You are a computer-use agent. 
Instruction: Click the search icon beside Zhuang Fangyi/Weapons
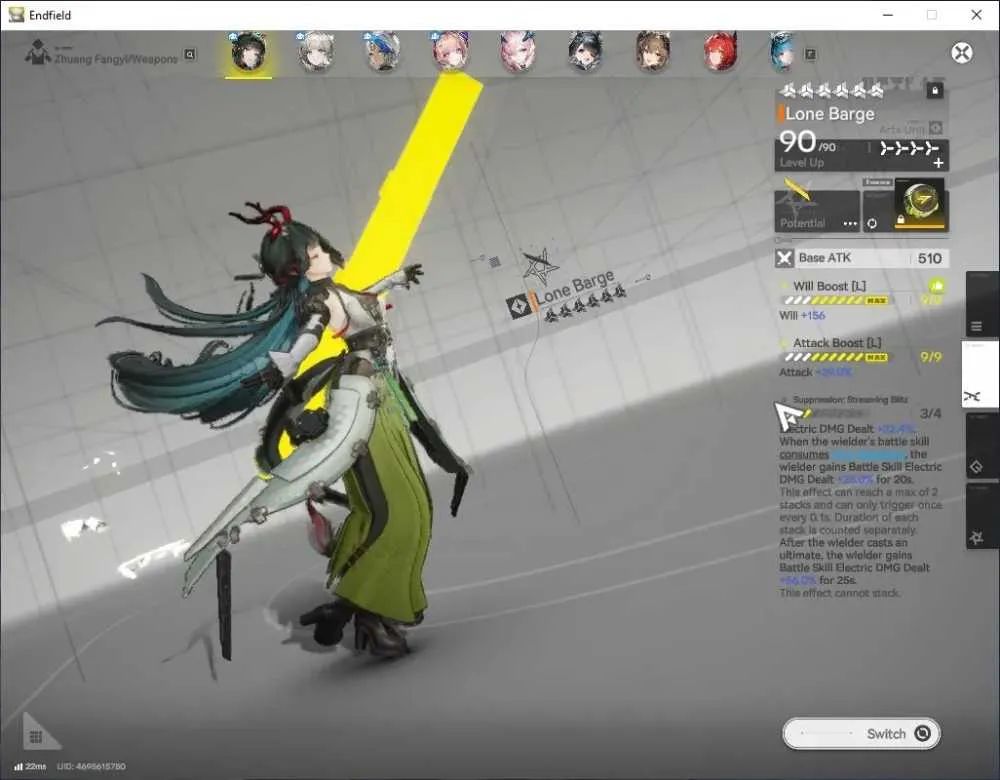[x=189, y=55]
